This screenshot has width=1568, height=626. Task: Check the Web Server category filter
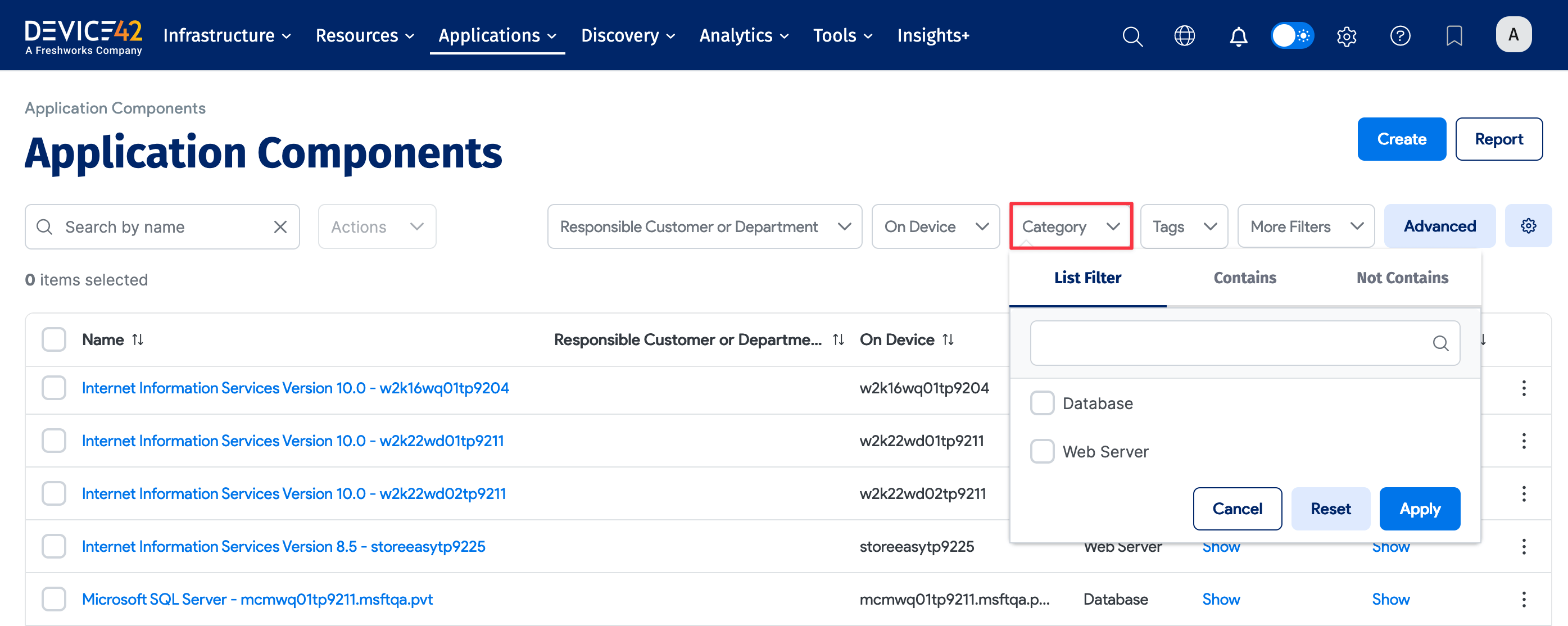[x=1042, y=451]
